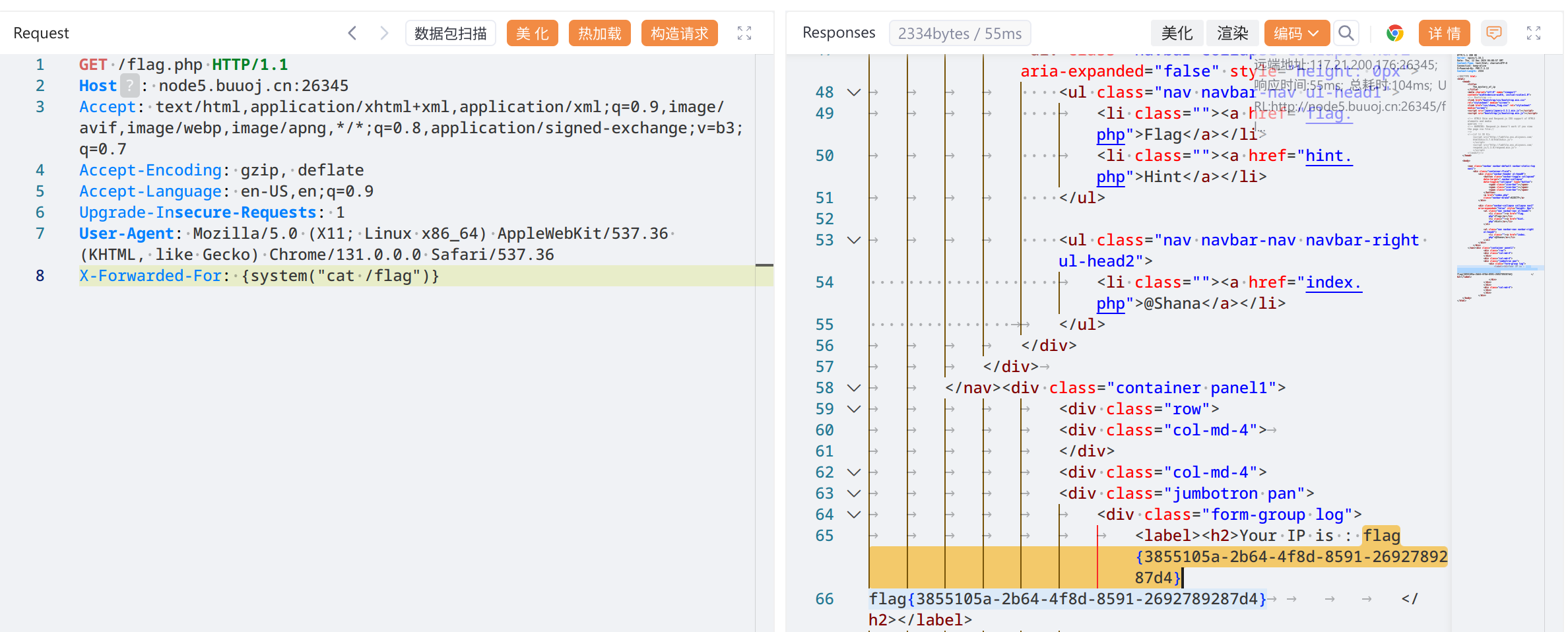Open search in Responses panel
This screenshot has width=1568, height=632.
(x=1346, y=33)
